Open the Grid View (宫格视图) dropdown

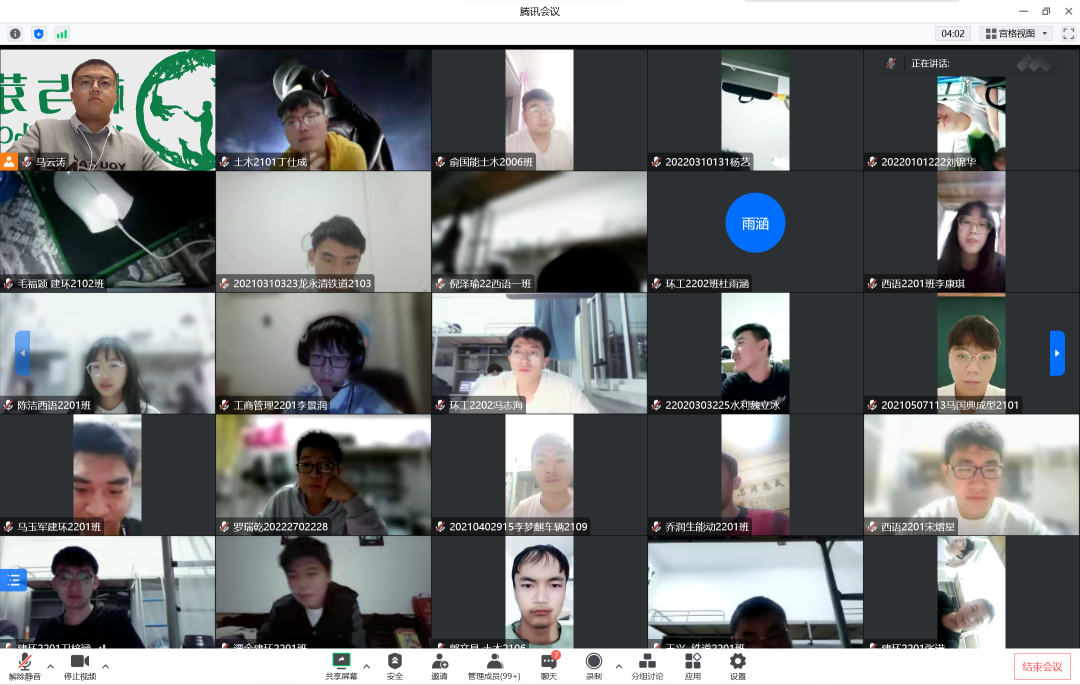1016,33
